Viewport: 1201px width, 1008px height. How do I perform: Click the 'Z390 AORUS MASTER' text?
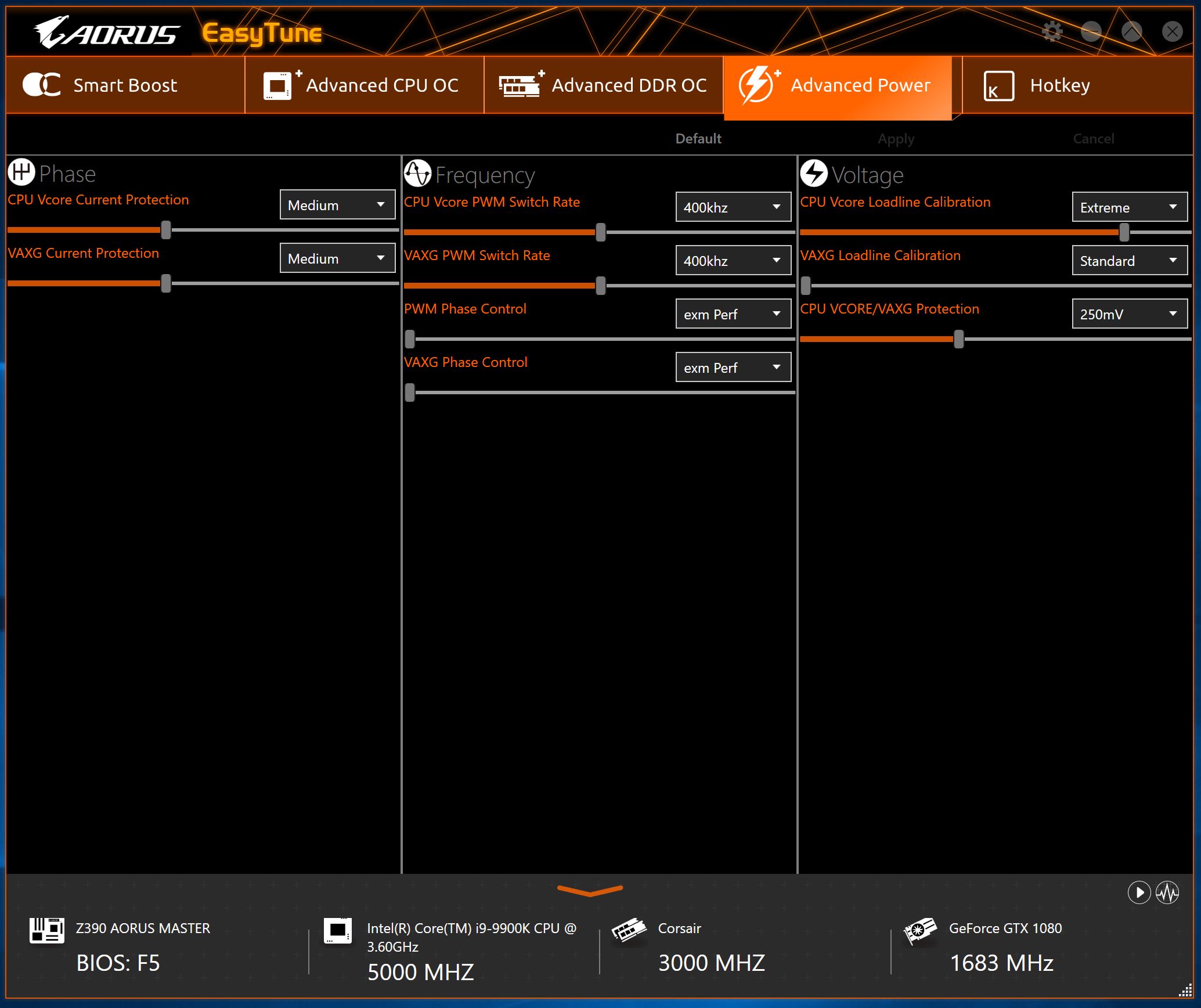click(x=143, y=928)
